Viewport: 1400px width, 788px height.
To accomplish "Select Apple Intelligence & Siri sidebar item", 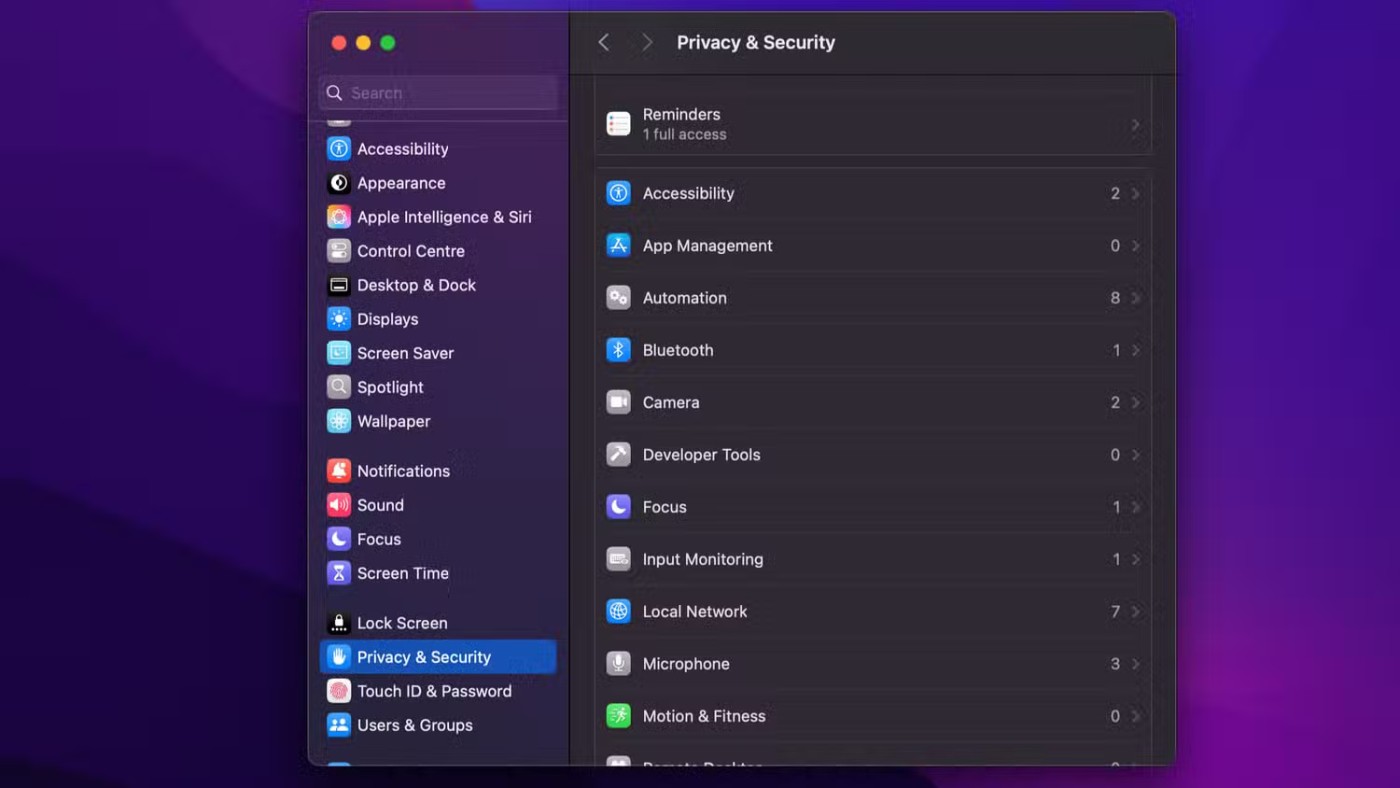I will click(x=443, y=217).
